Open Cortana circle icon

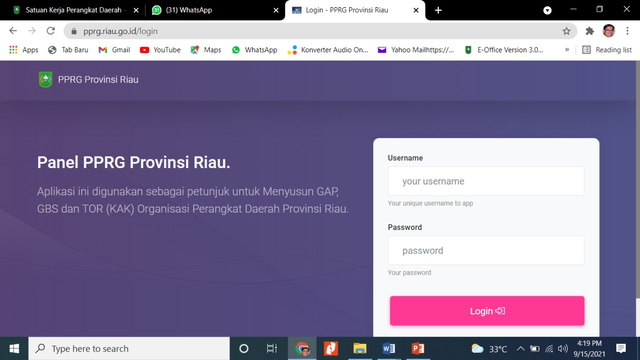(244, 349)
